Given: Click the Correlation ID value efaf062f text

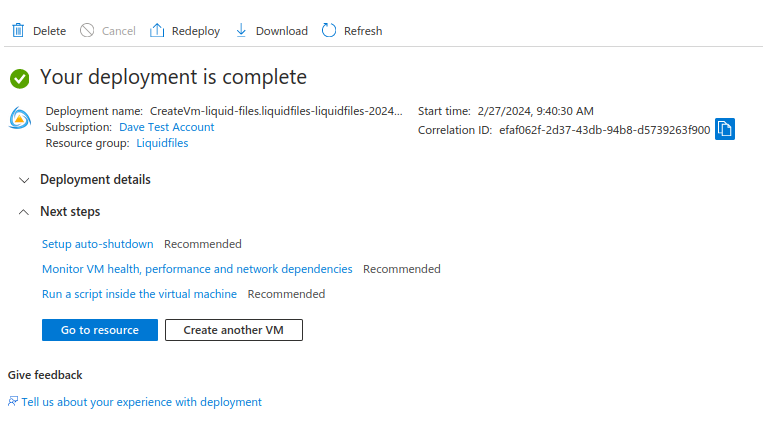Looking at the screenshot, I should click(x=604, y=130).
